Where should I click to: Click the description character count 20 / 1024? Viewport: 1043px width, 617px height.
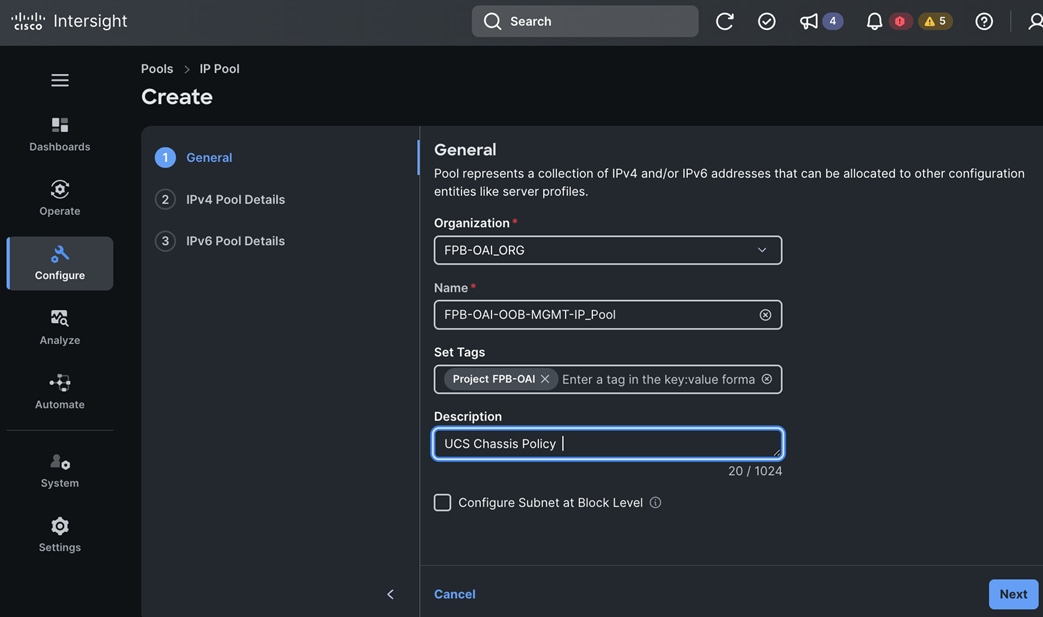tap(755, 471)
